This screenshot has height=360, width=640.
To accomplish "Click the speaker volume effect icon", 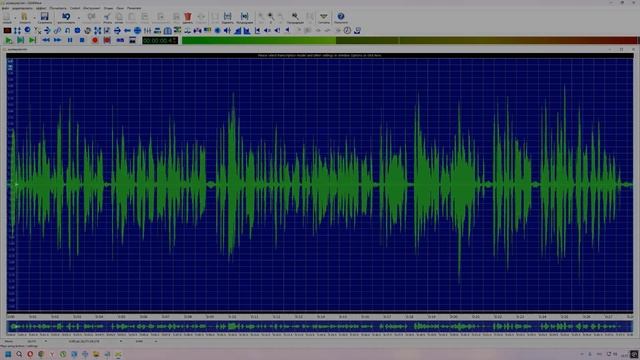I will (227, 30).
